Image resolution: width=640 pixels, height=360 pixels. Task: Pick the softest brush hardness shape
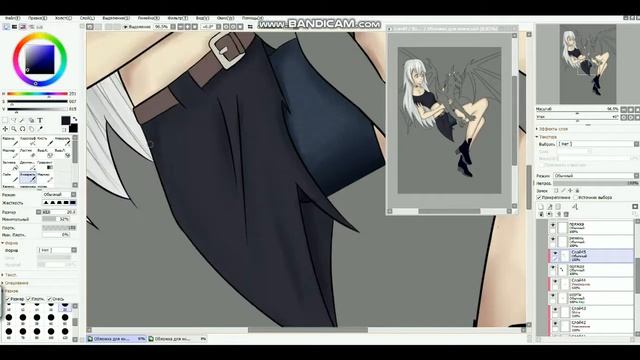[46, 202]
